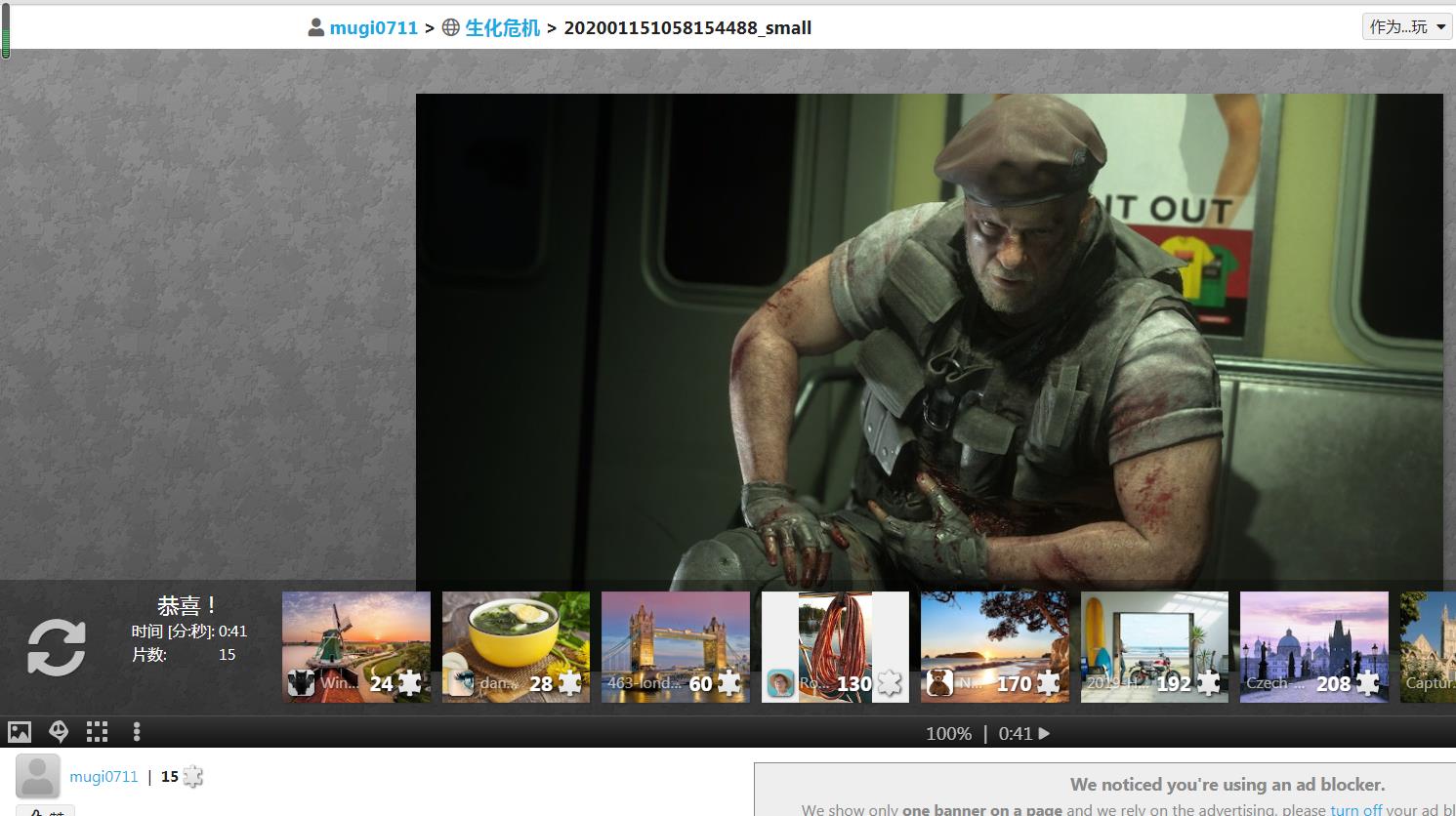Viewport: 1456px width, 816px height.
Task: Open mugi0711 profile from the breadcrumb
Action: [373, 28]
